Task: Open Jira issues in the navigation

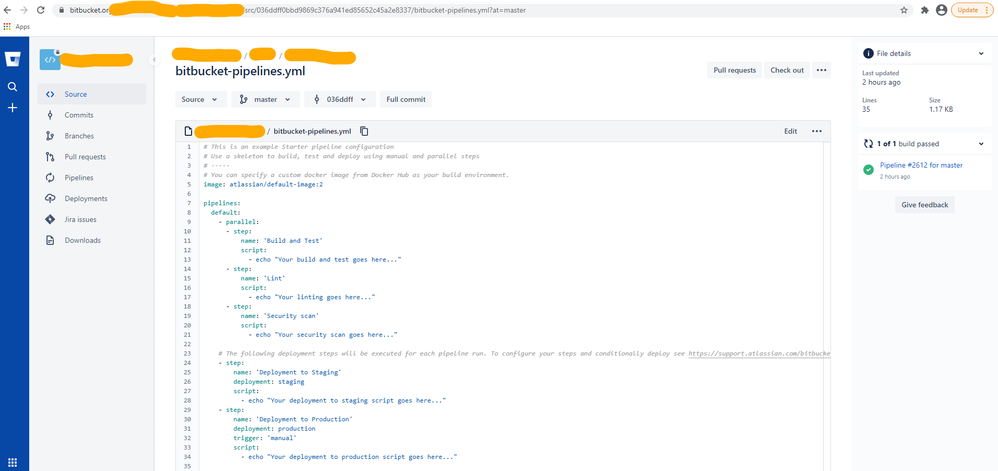Action: [92, 220]
